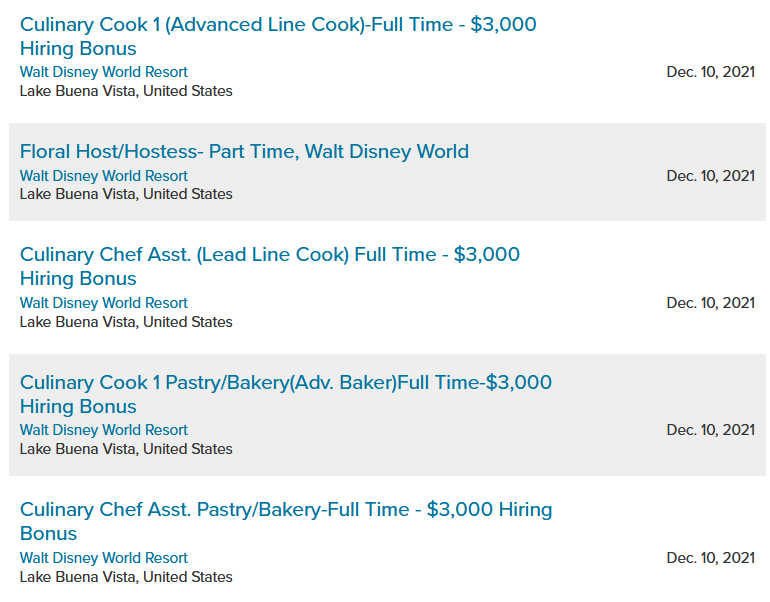The width and height of the screenshot is (770, 602).
Task: Click Lake Buena Vista location under Lead Line Cook
Action: click(x=126, y=322)
